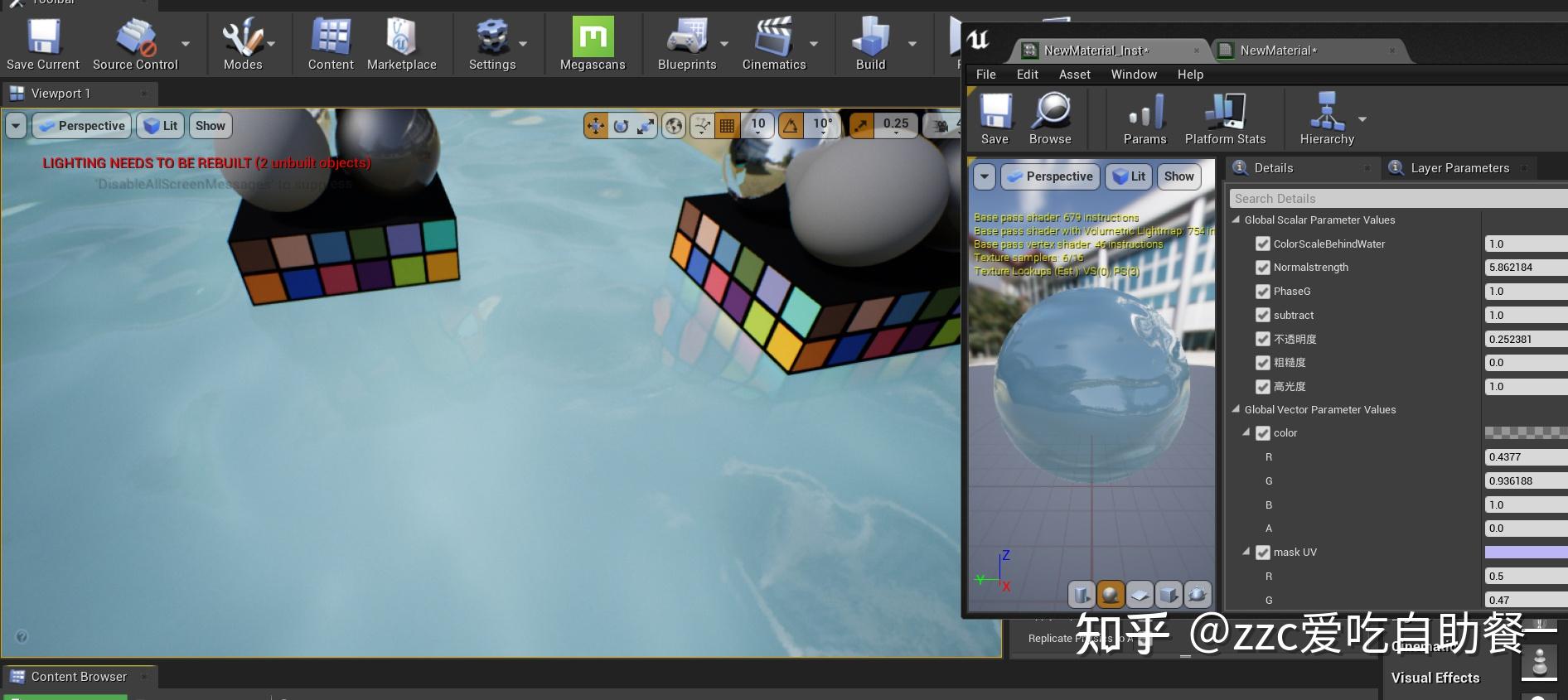Image resolution: width=1568 pixels, height=700 pixels.
Task: Open Platform Stats in the material editor
Action: 1226,119
